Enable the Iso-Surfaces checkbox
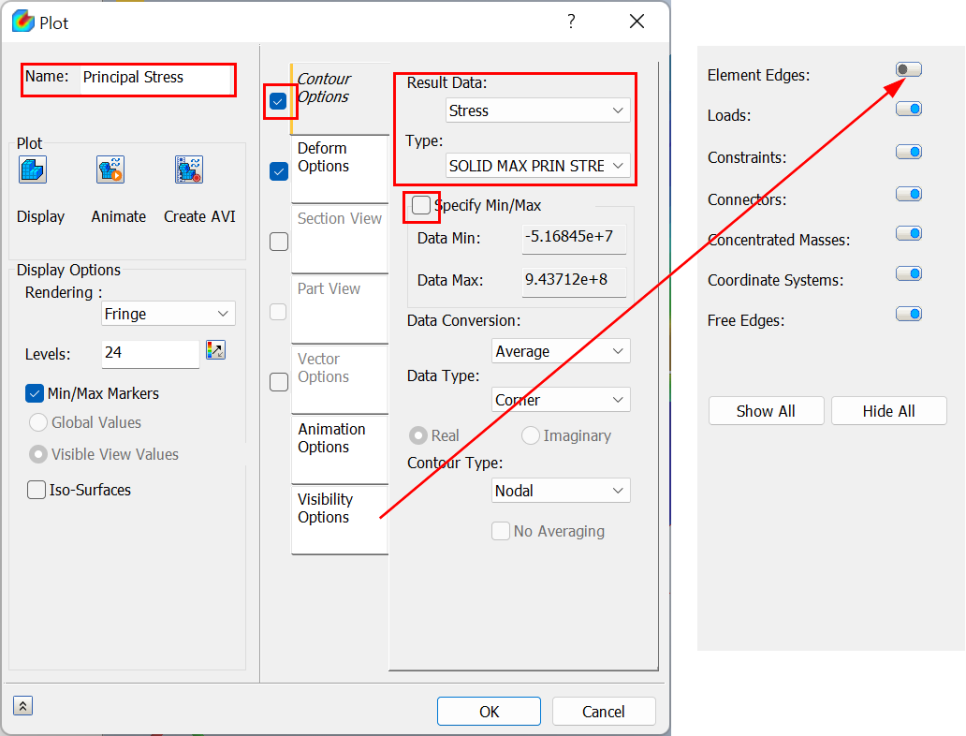 [37, 490]
